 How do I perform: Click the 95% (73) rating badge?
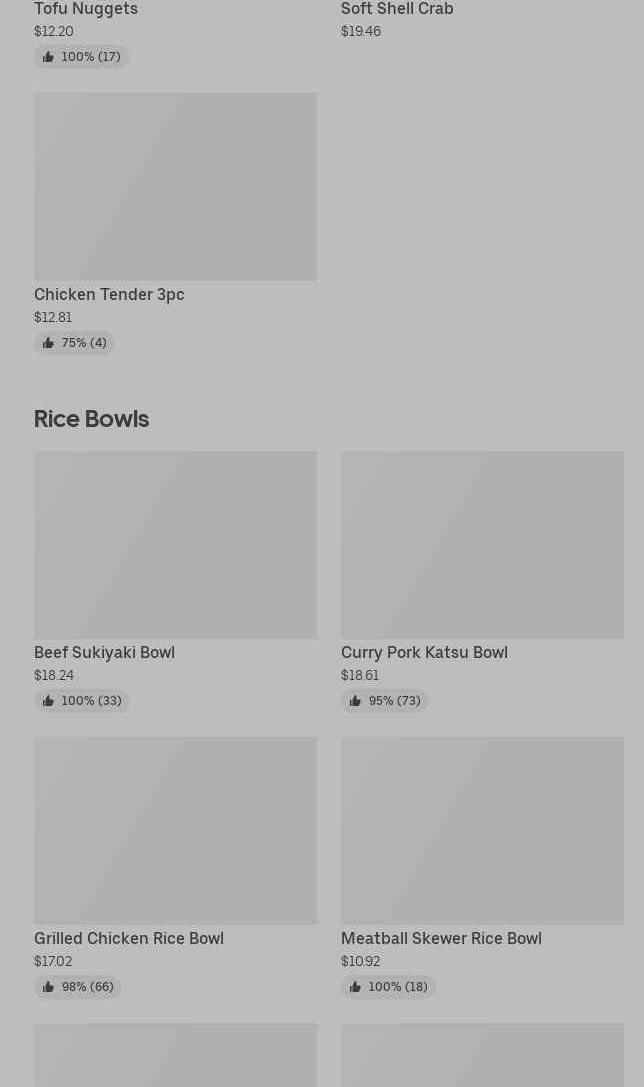pyautogui.click(x=385, y=701)
